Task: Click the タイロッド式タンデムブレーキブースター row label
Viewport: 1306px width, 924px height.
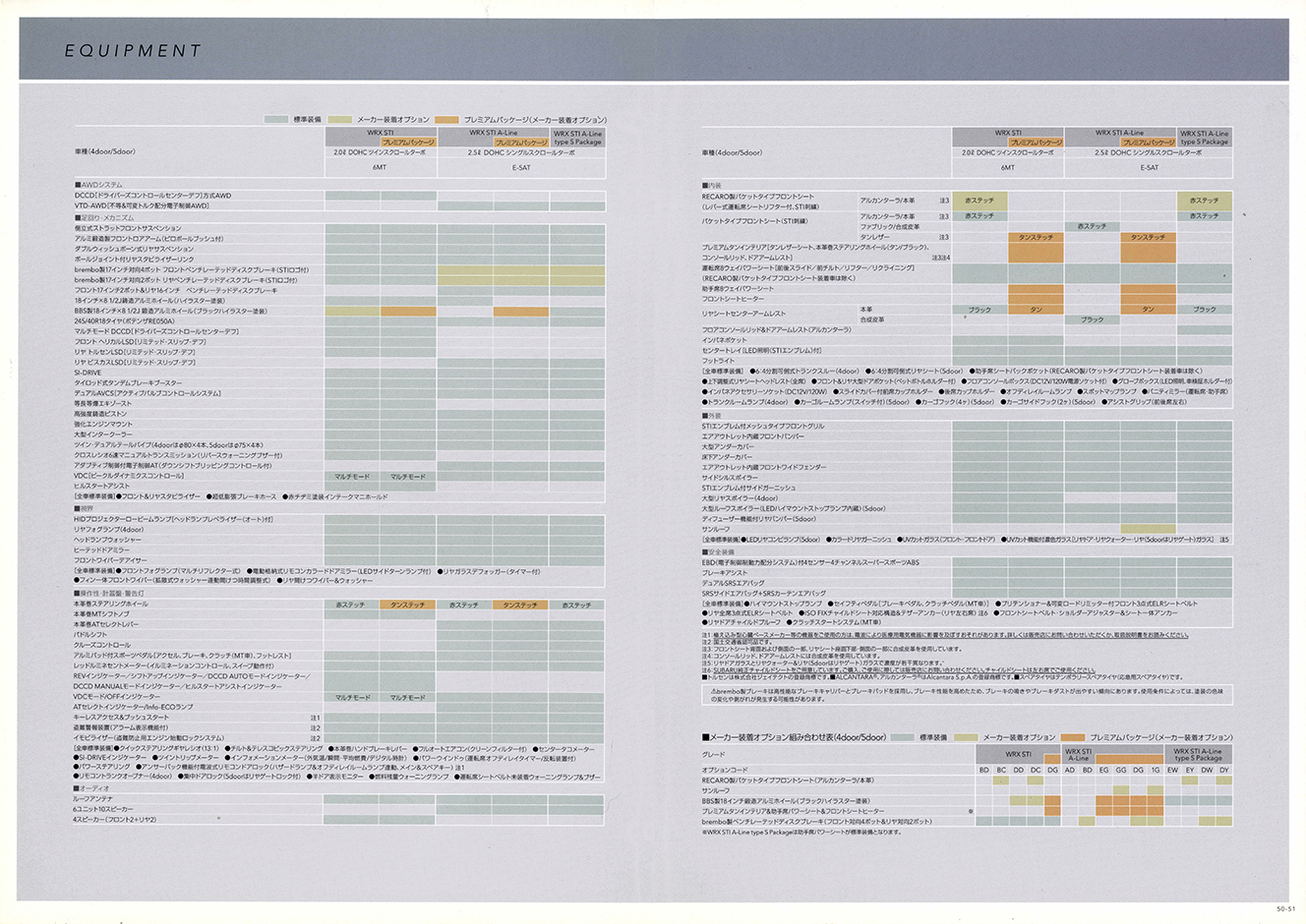Action: click(128, 383)
